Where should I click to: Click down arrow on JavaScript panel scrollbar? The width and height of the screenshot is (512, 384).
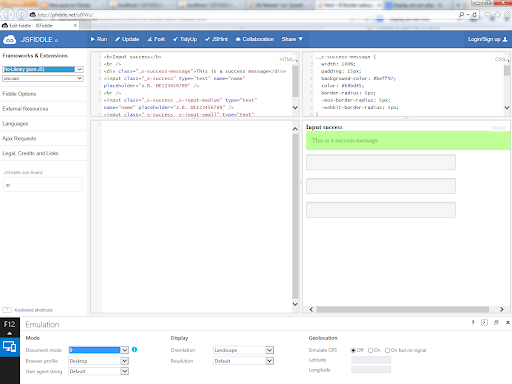(x=295, y=304)
